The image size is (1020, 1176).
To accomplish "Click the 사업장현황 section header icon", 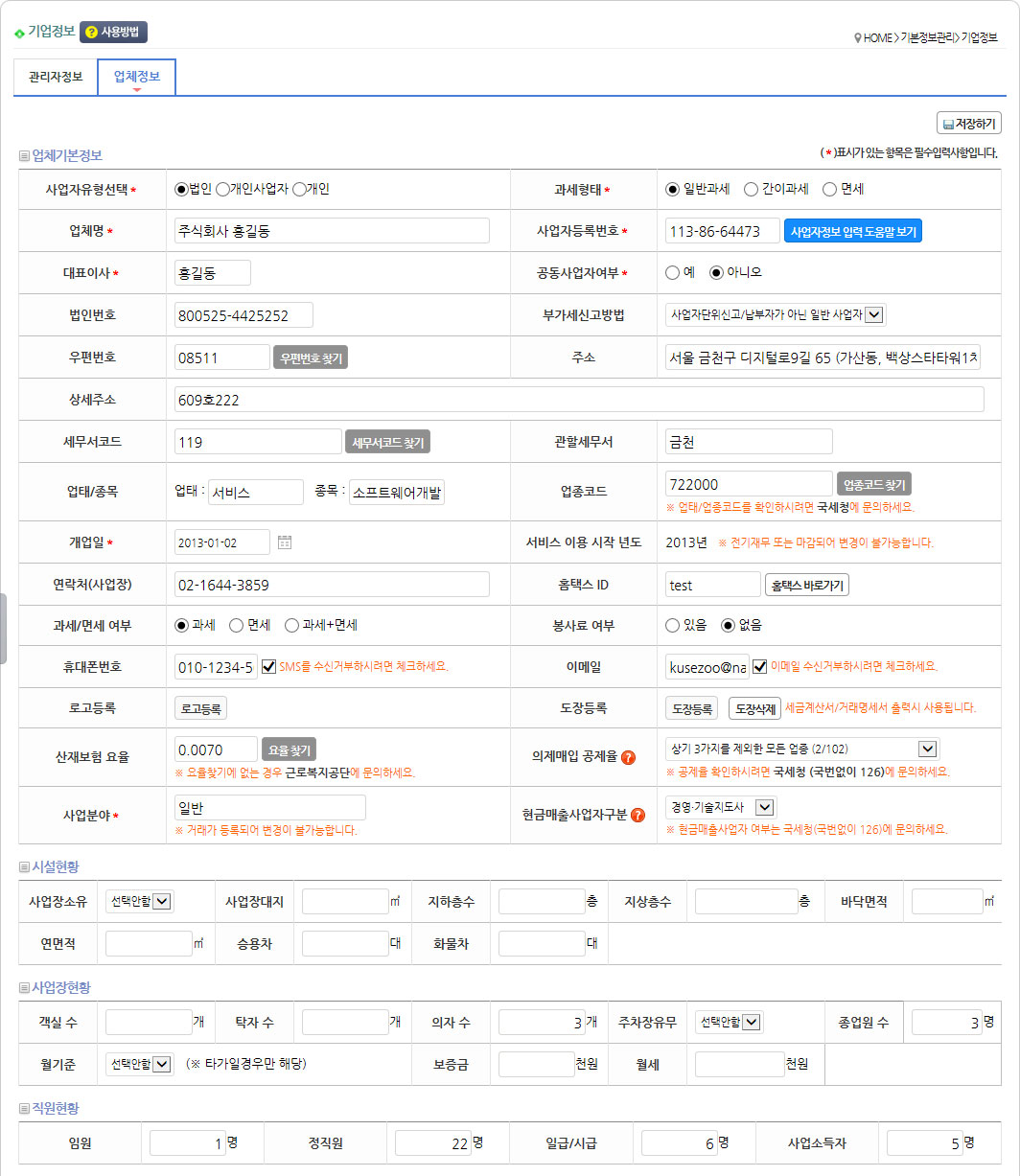I will point(24,987).
